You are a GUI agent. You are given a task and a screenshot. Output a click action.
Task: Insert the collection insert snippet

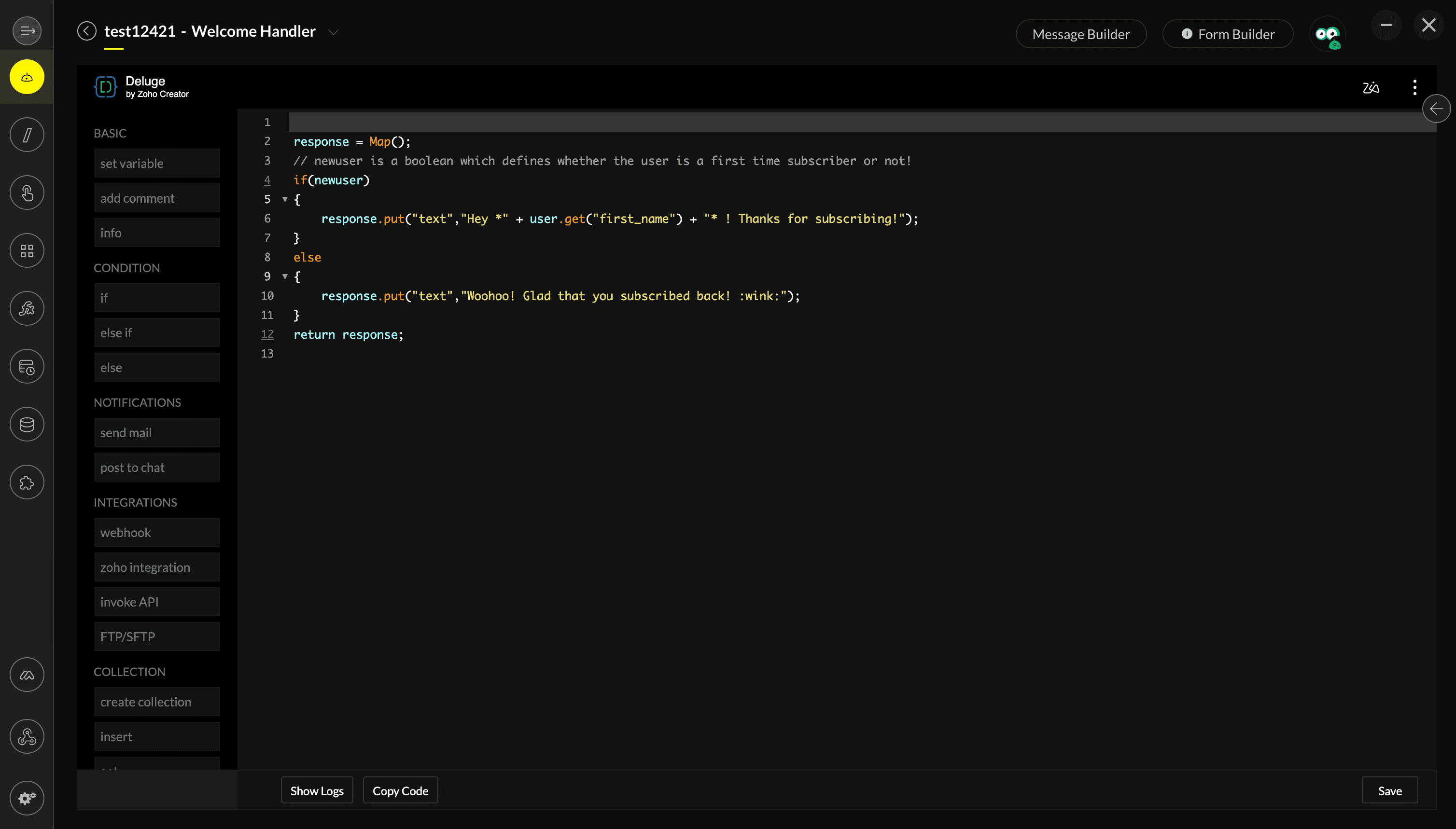pos(157,737)
